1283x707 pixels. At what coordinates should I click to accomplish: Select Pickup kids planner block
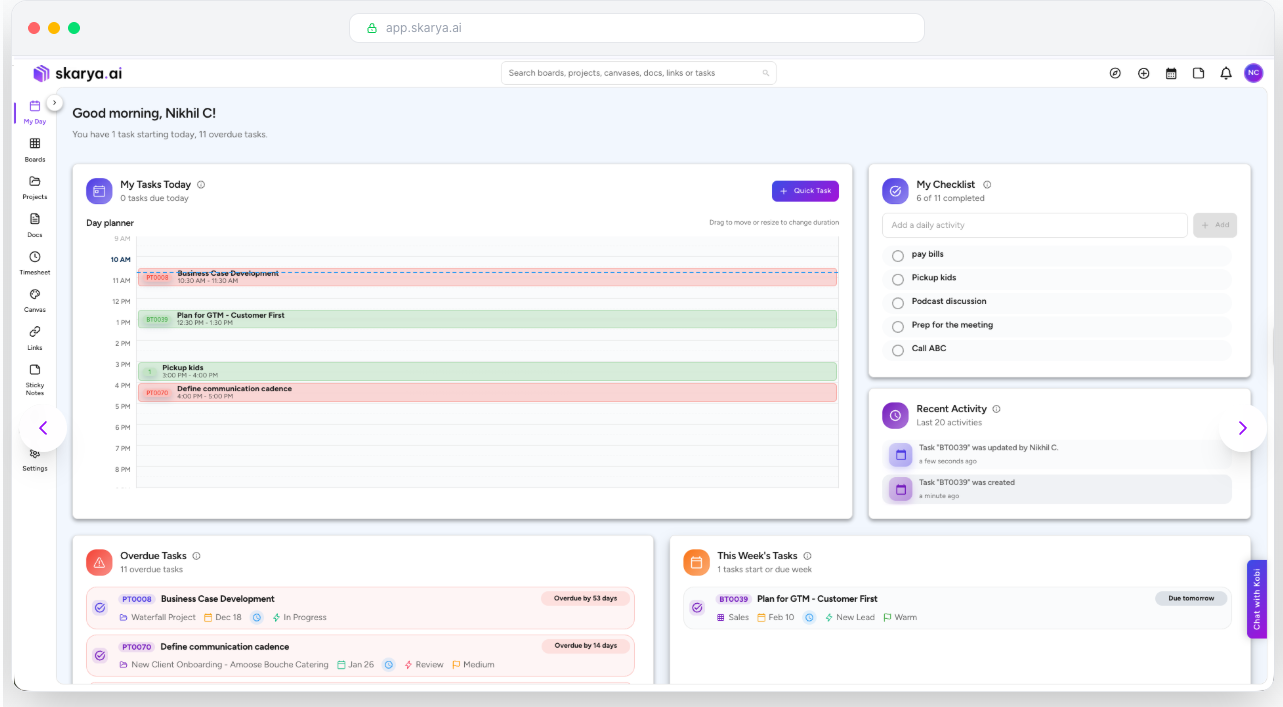point(487,371)
